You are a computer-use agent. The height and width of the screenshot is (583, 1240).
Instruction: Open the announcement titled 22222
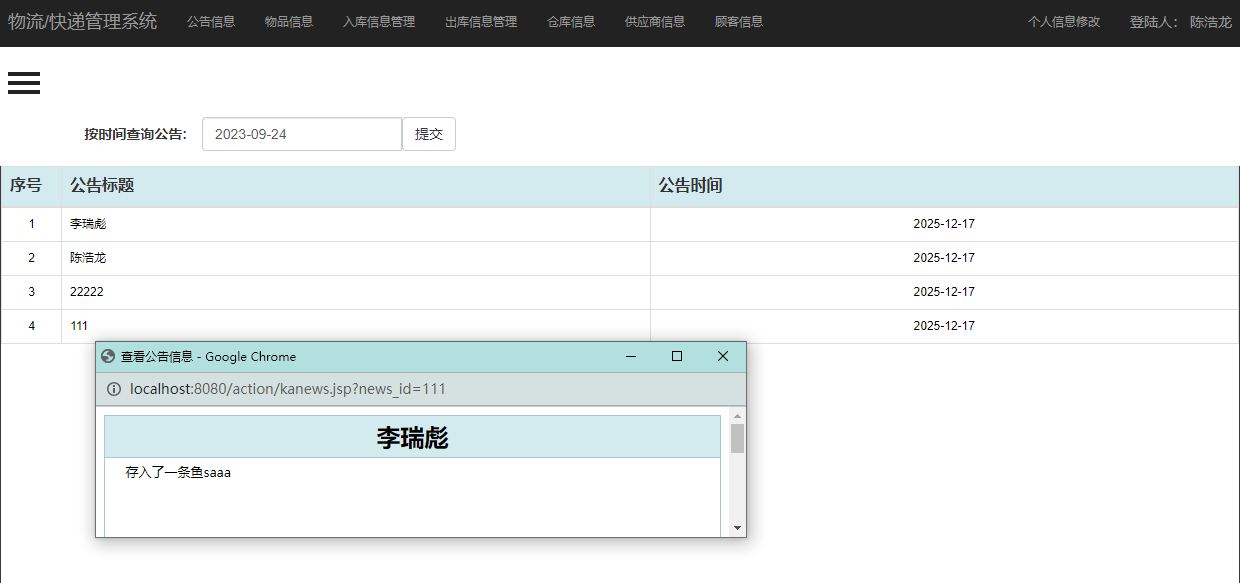(84, 292)
